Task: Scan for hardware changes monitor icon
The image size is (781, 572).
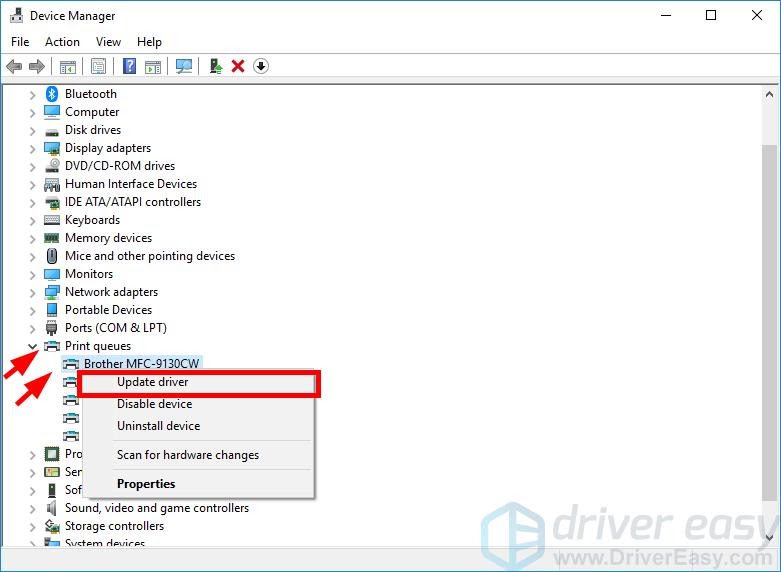Action: click(184, 66)
